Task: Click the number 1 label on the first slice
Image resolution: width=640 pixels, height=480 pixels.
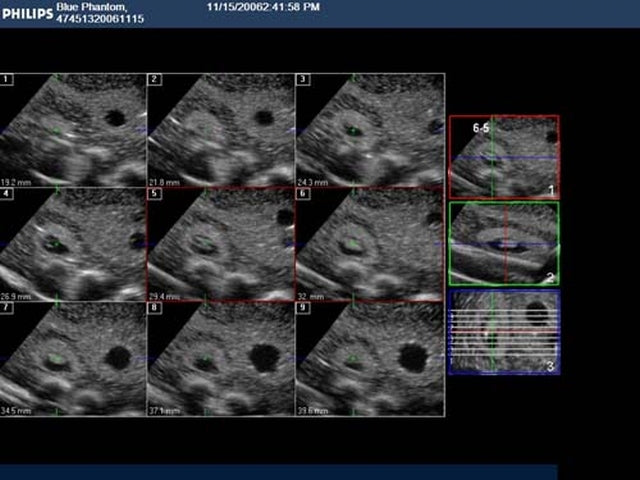Action: tap(7, 79)
